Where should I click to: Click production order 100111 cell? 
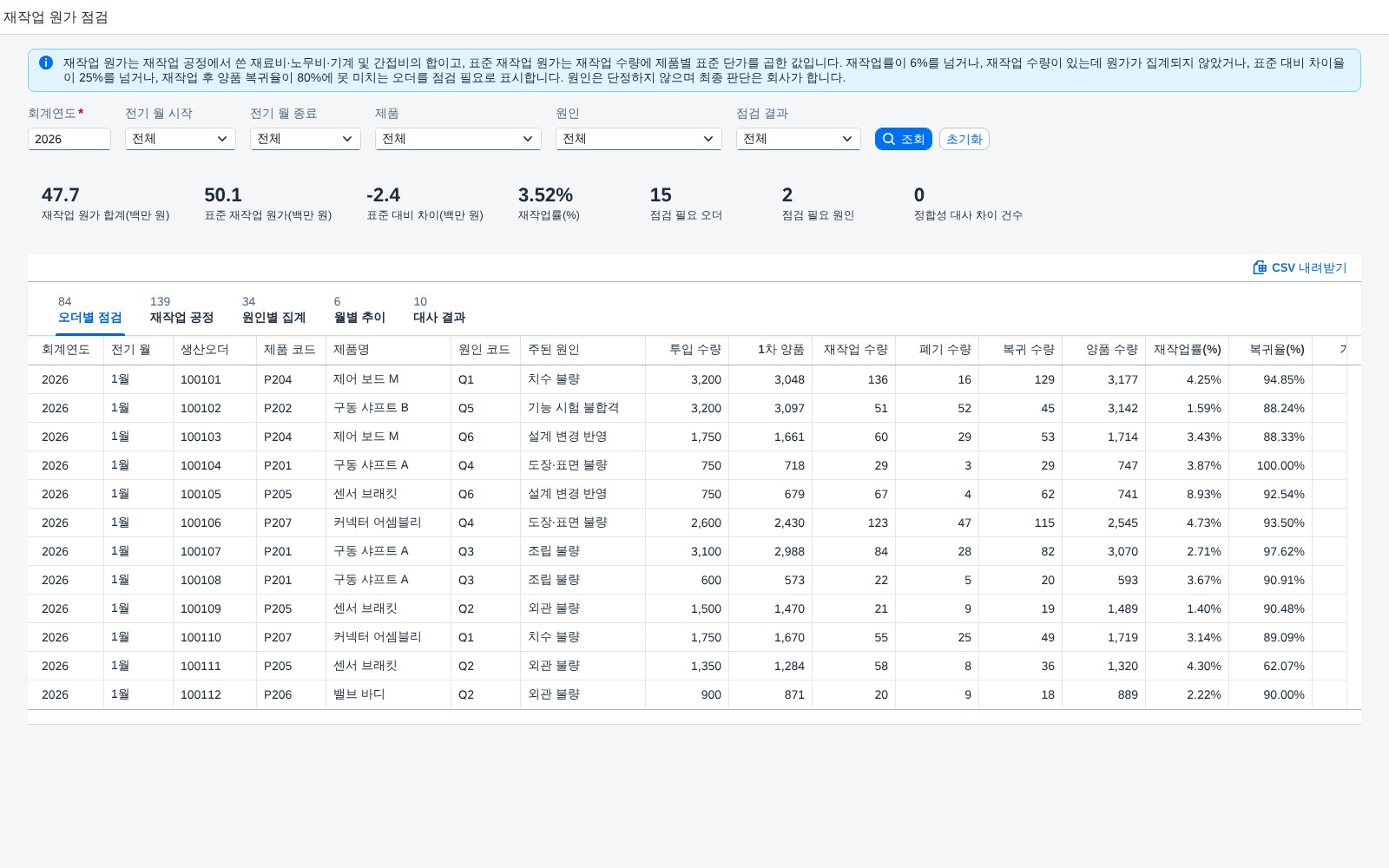pyautogui.click(x=214, y=666)
